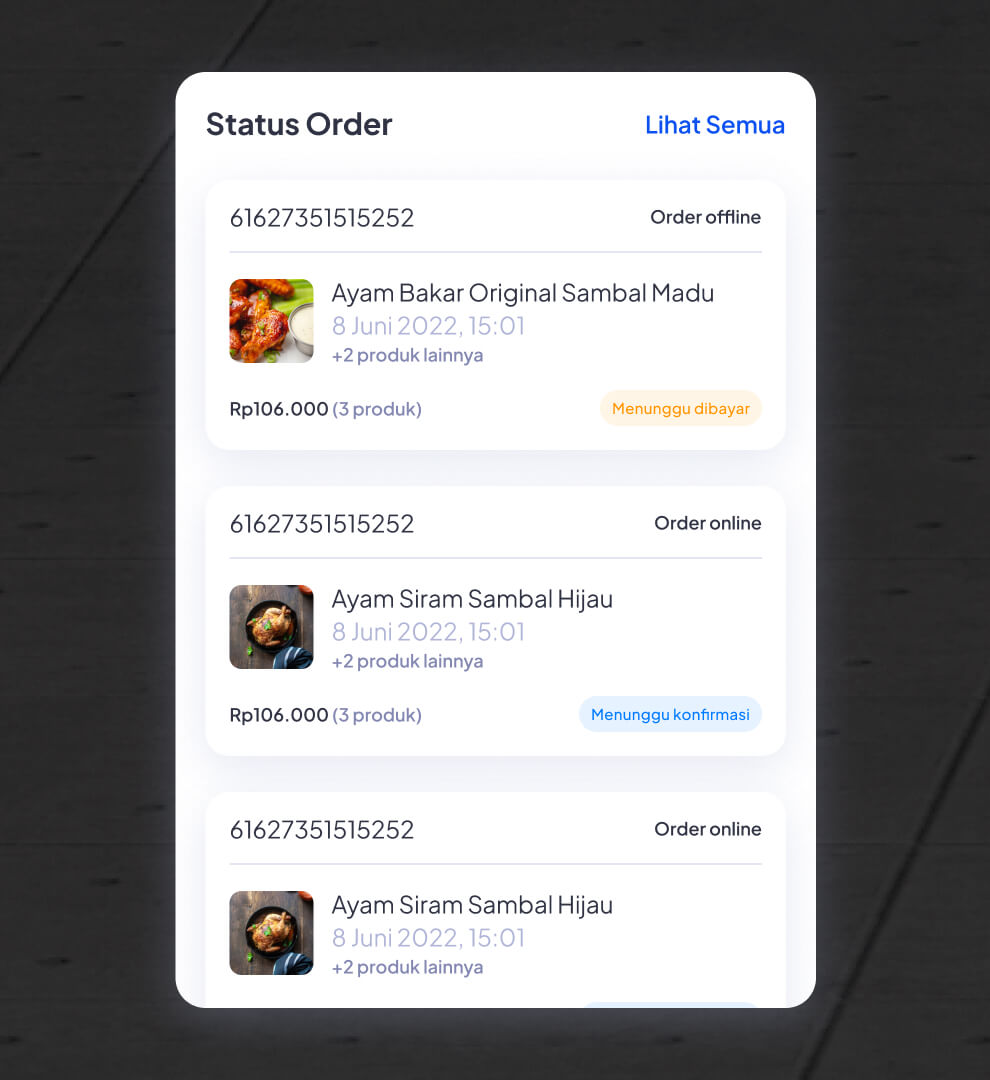
Task: Click Order online label of second card
Action: 708,523
